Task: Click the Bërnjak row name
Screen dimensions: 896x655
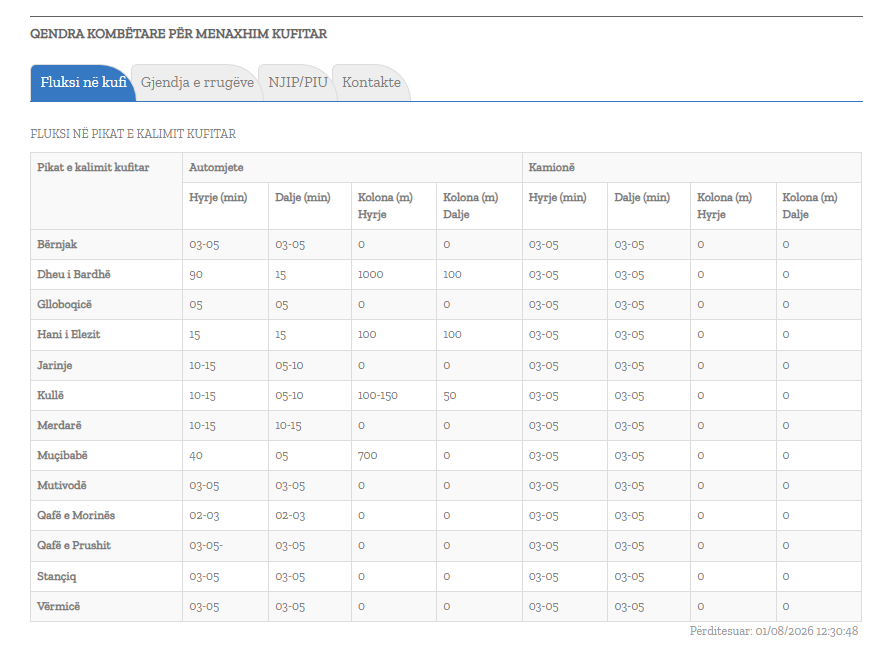Action: click(x=57, y=245)
